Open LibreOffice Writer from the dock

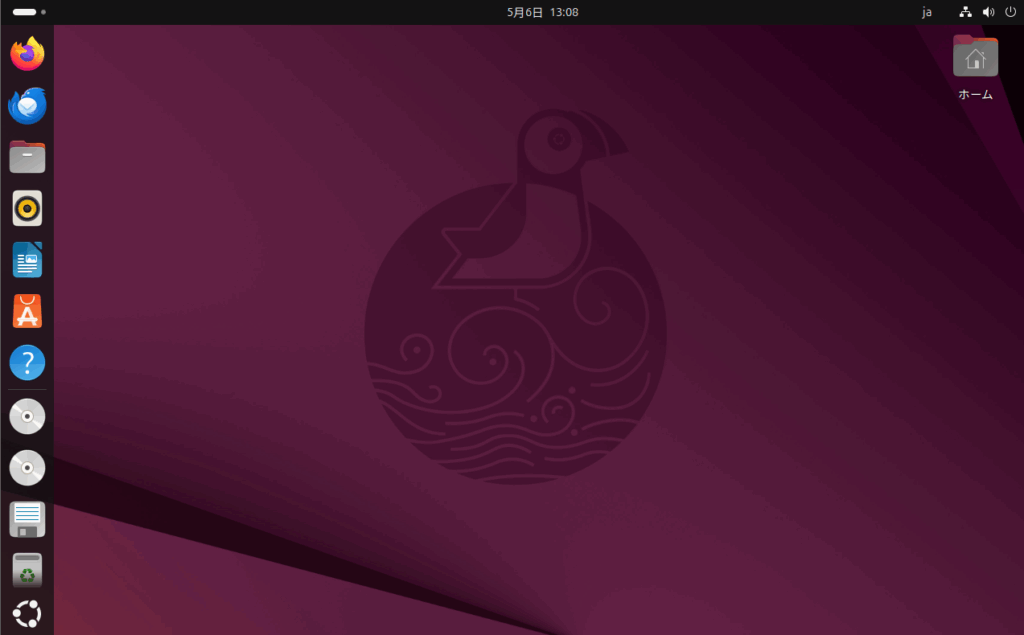tap(27, 260)
